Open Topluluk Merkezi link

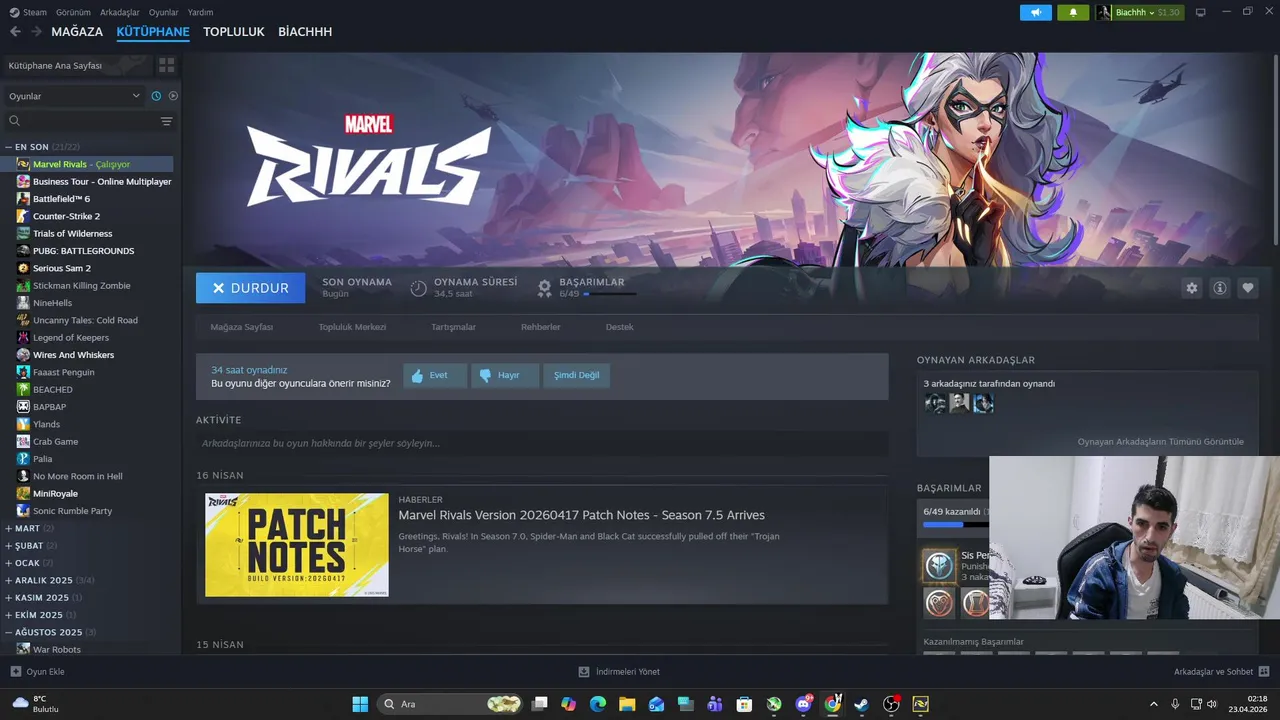[x=352, y=327]
